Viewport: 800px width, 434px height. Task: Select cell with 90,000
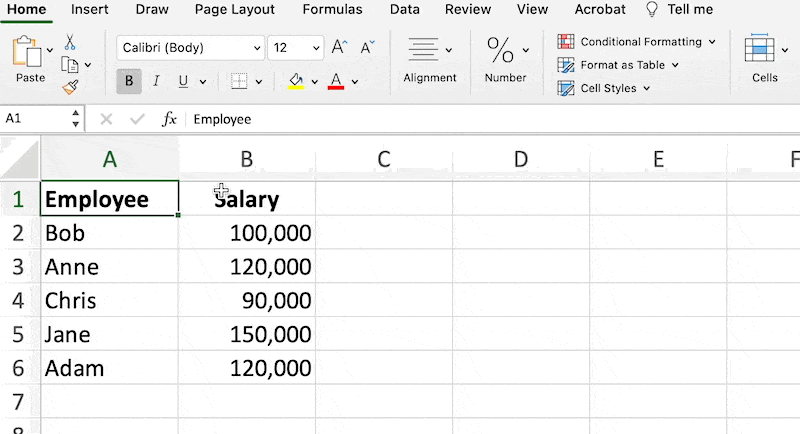pos(247,300)
